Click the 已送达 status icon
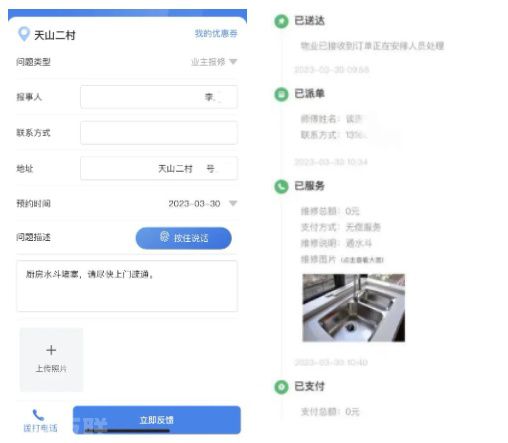 [x=281, y=21]
